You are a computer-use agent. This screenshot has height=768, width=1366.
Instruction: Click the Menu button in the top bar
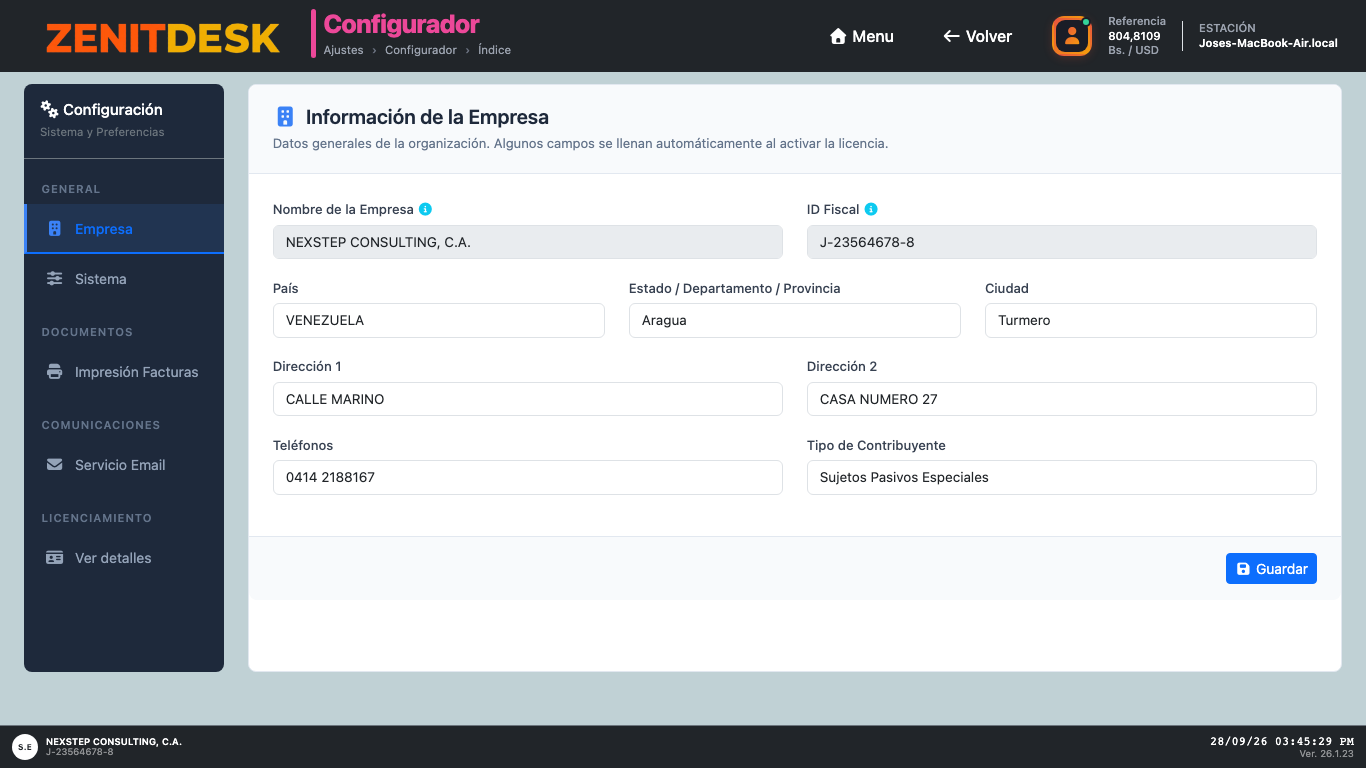(x=862, y=36)
